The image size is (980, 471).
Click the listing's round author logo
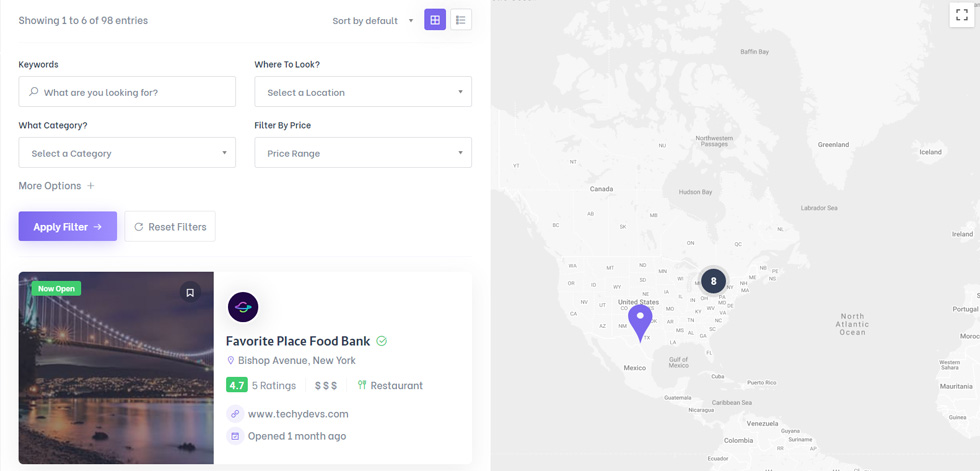tap(243, 307)
